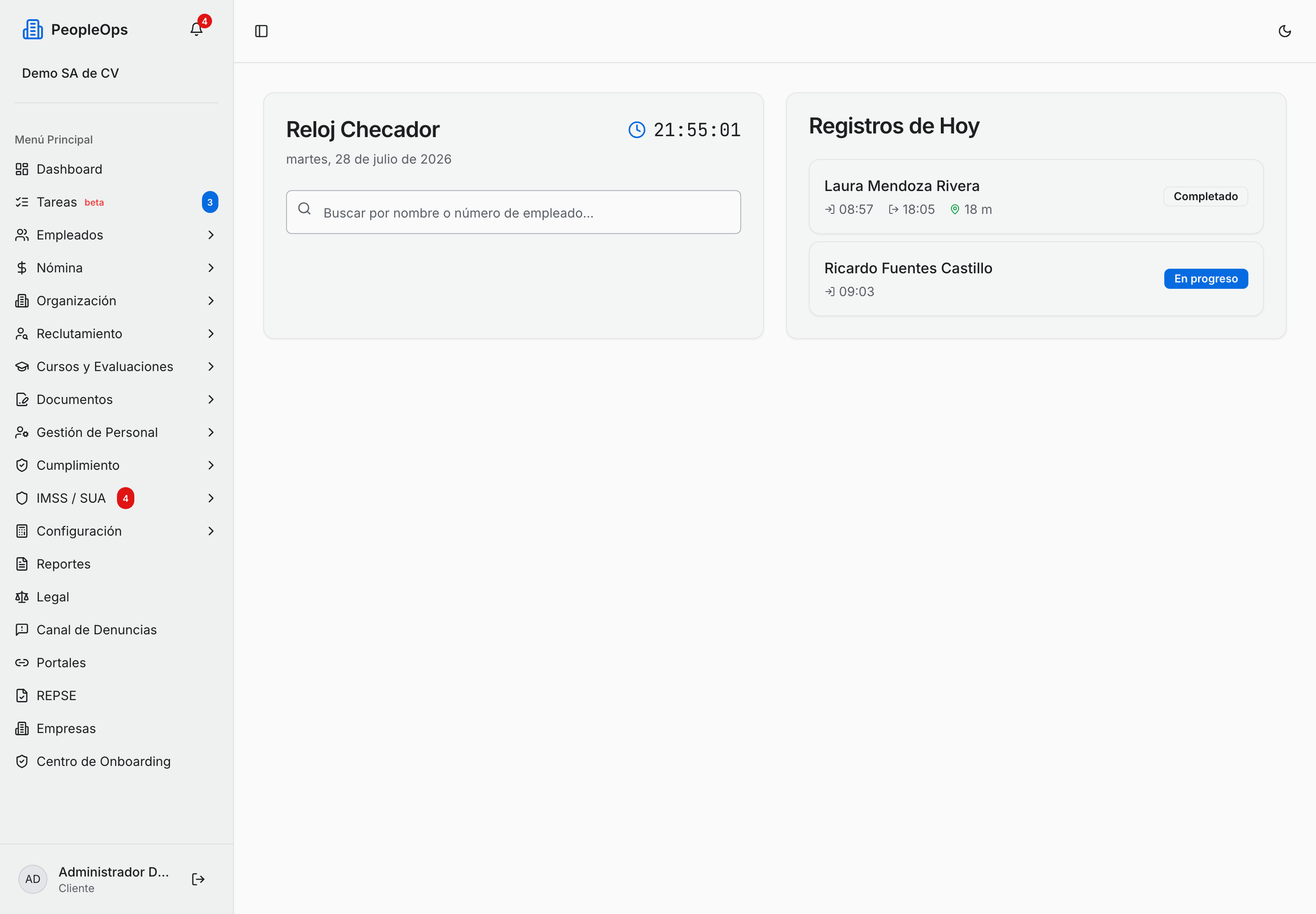Click the Gestión de Personal user-cog icon
The height and width of the screenshot is (914, 1316).
[x=22, y=432]
